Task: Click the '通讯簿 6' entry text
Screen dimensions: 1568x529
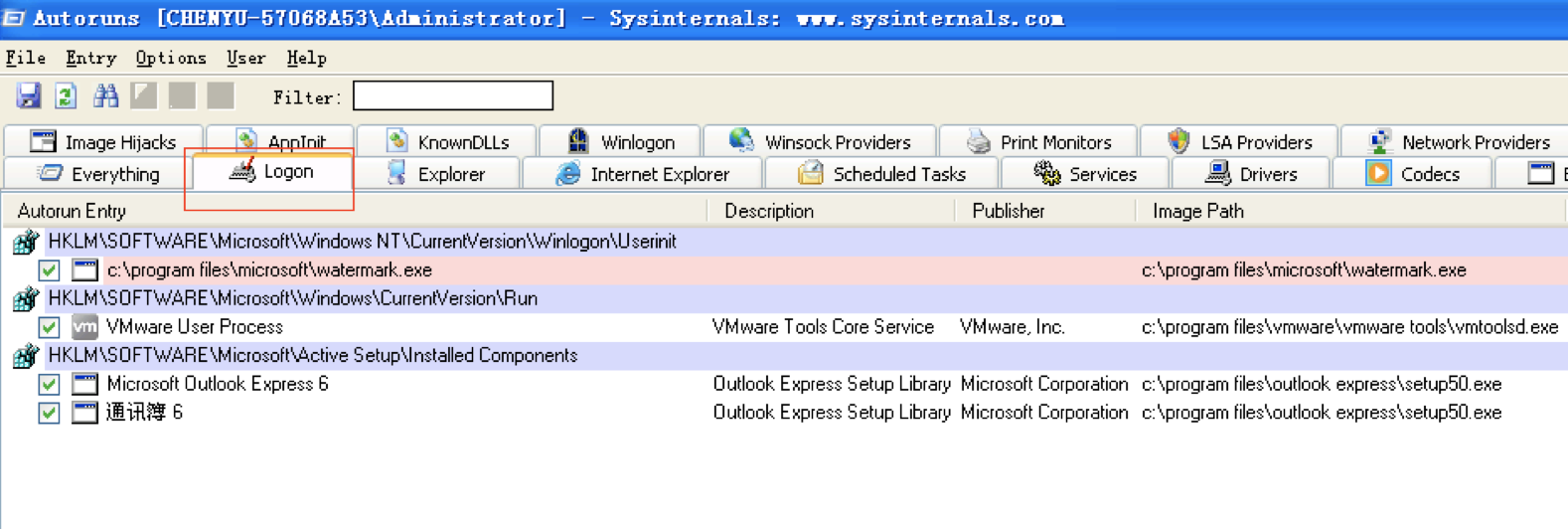Action: [x=144, y=413]
